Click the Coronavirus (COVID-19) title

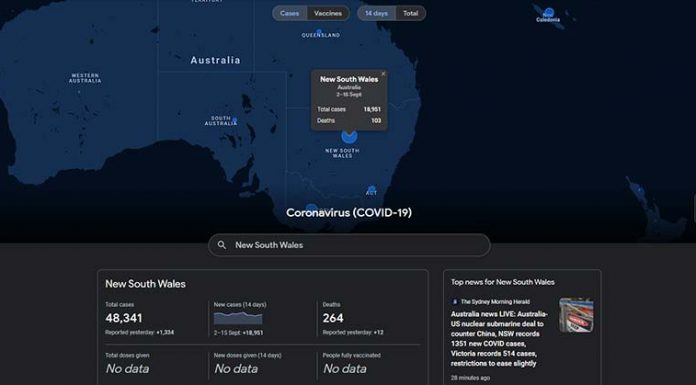pos(349,213)
